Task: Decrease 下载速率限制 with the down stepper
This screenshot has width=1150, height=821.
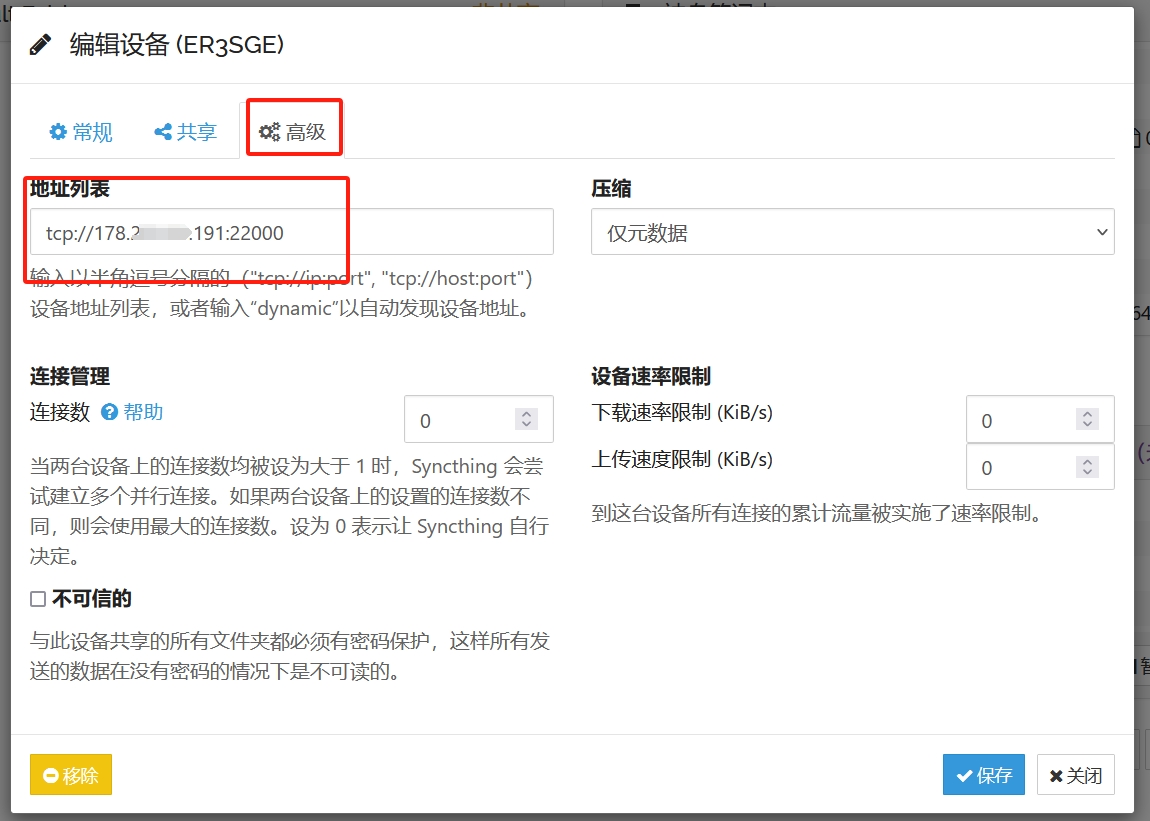Action: [x=1088, y=426]
